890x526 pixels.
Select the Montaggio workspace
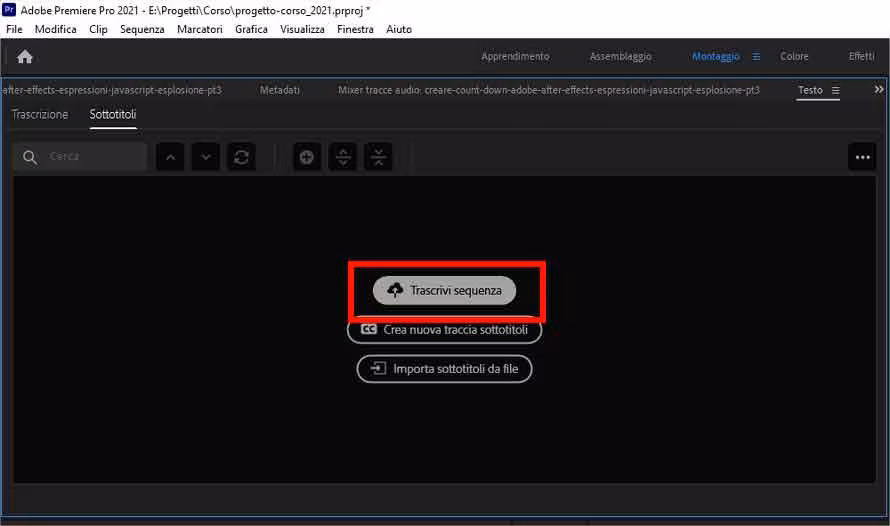[x=716, y=57]
